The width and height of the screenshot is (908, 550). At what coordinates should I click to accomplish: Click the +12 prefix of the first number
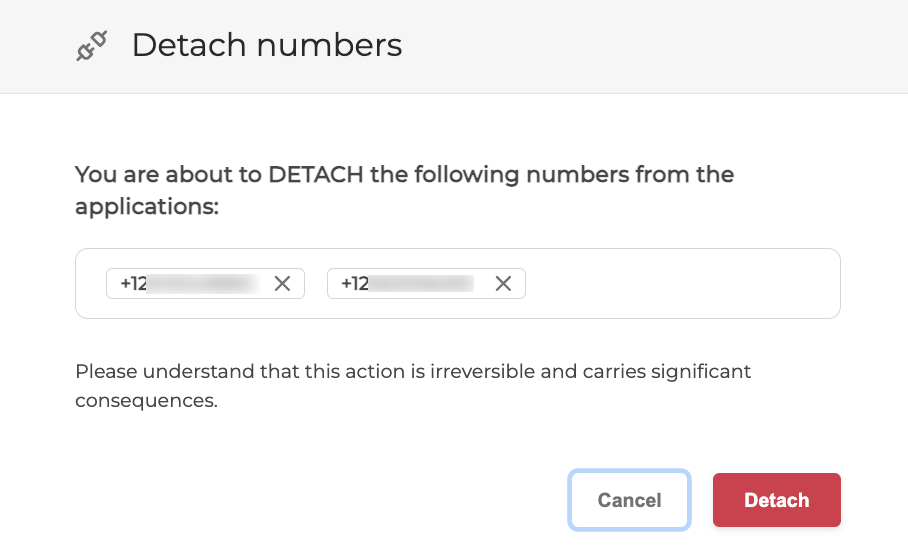click(x=134, y=284)
